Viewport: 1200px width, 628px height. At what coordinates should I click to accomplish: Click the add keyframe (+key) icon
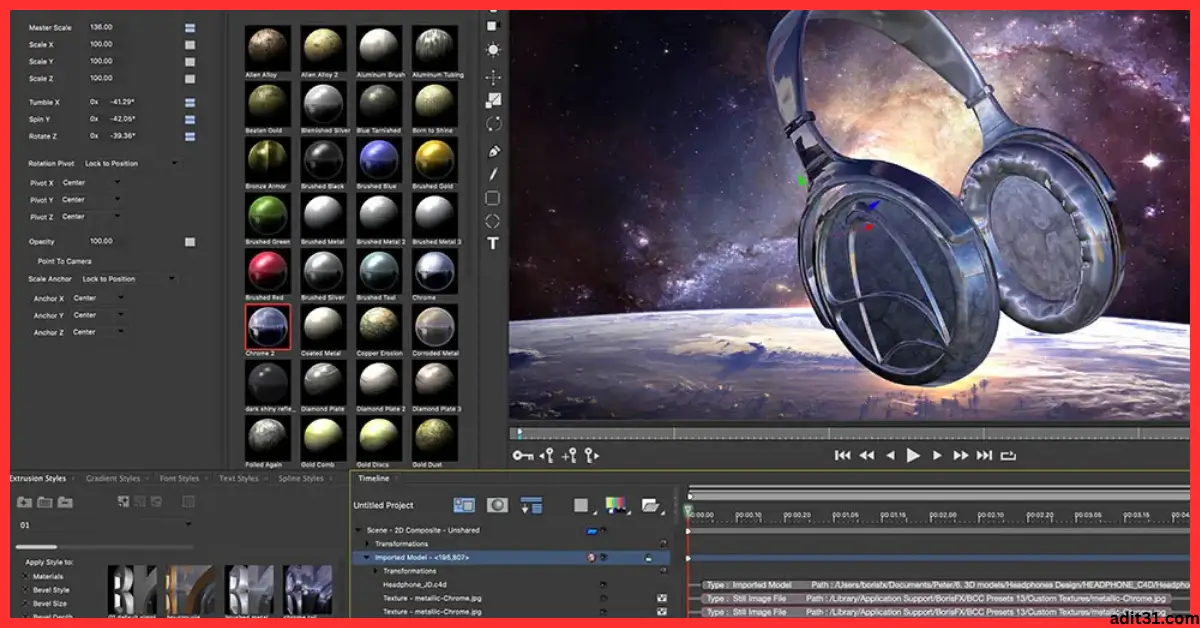(x=570, y=456)
